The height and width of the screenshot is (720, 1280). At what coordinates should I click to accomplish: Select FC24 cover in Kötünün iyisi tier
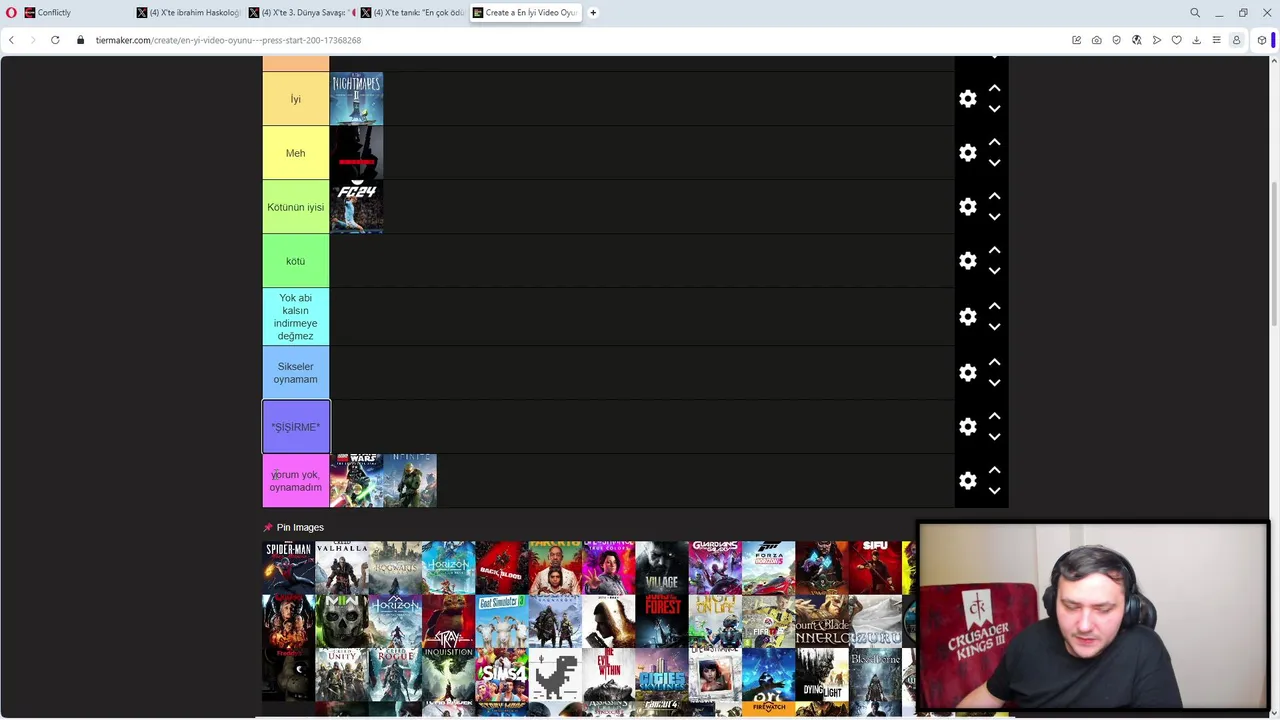tap(357, 207)
